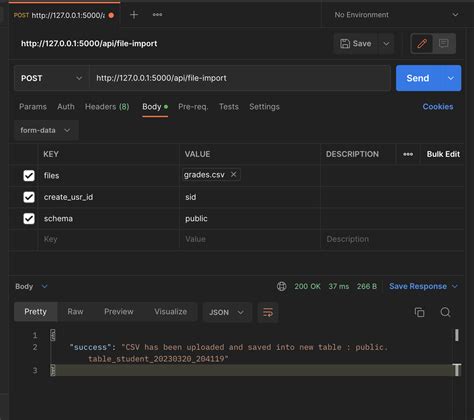Viewport: 474px width, 420px height.
Task: Open the comments icon
Action: (x=444, y=43)
